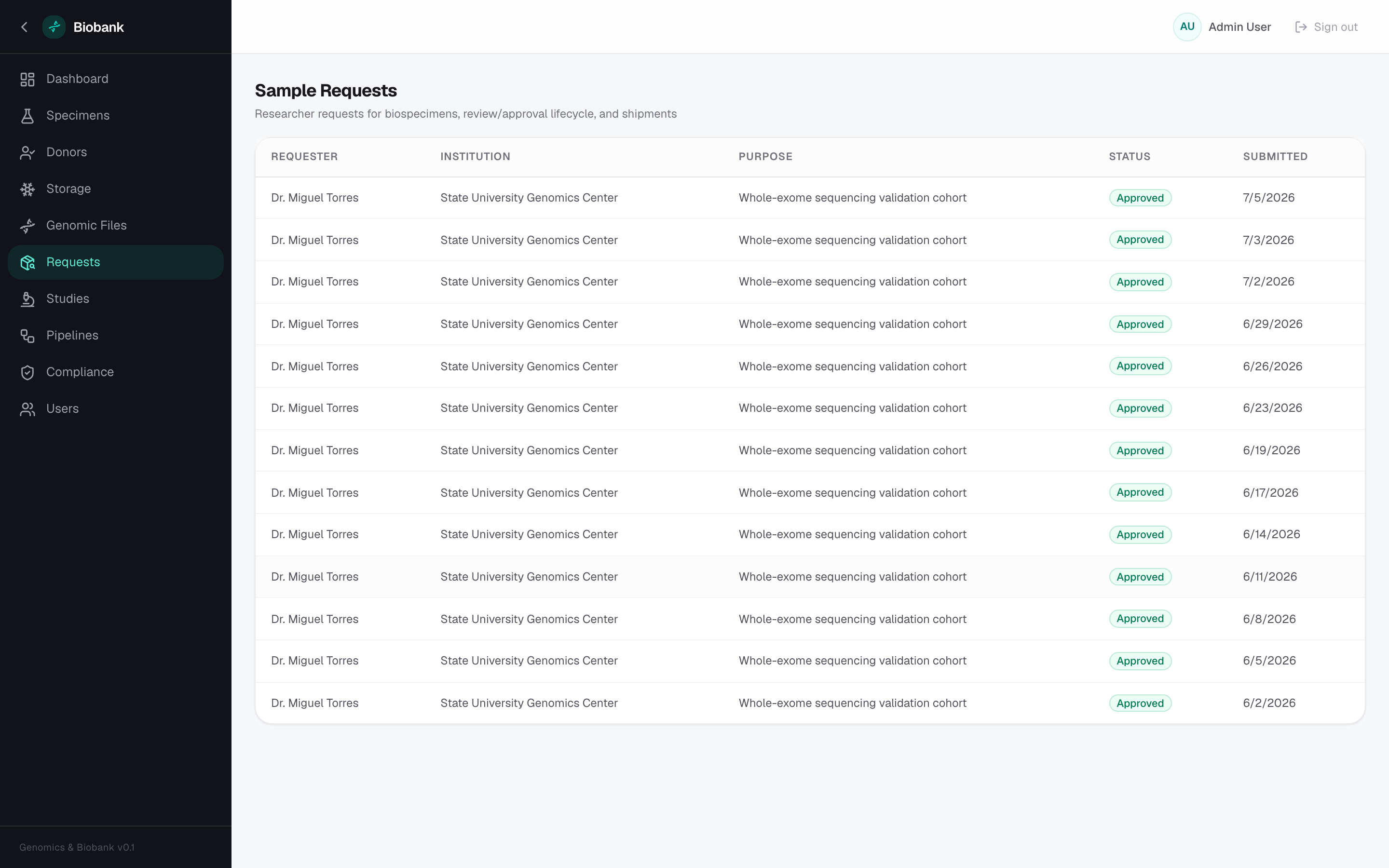This screenshot has width=1389, height=868.
Task: Click the Biobank logo icon
Action: (54, 27)
